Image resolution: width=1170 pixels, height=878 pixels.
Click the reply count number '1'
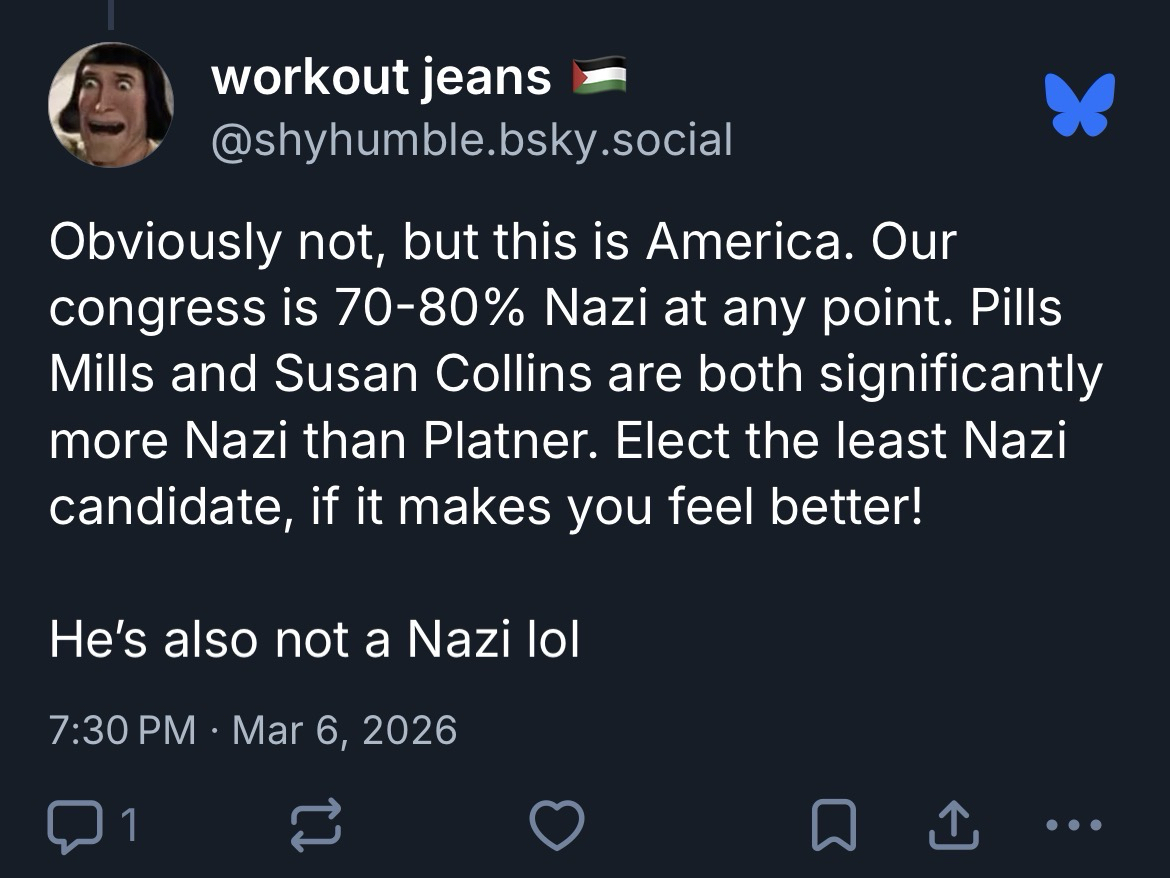pos(127,826)
